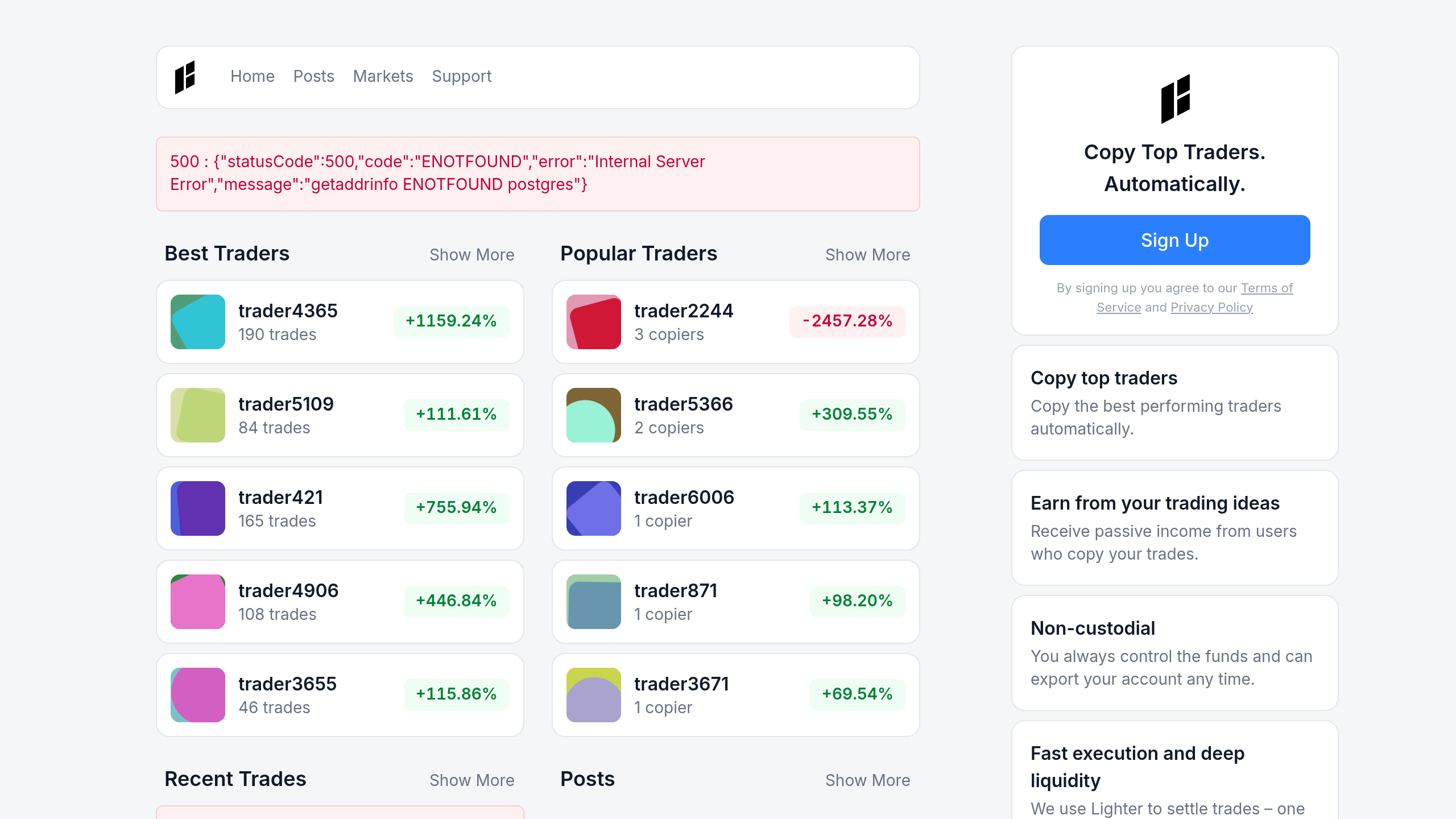Open trader4365's teal avatar
Screen dimensions: 1456x819
(x=198, y=322)
